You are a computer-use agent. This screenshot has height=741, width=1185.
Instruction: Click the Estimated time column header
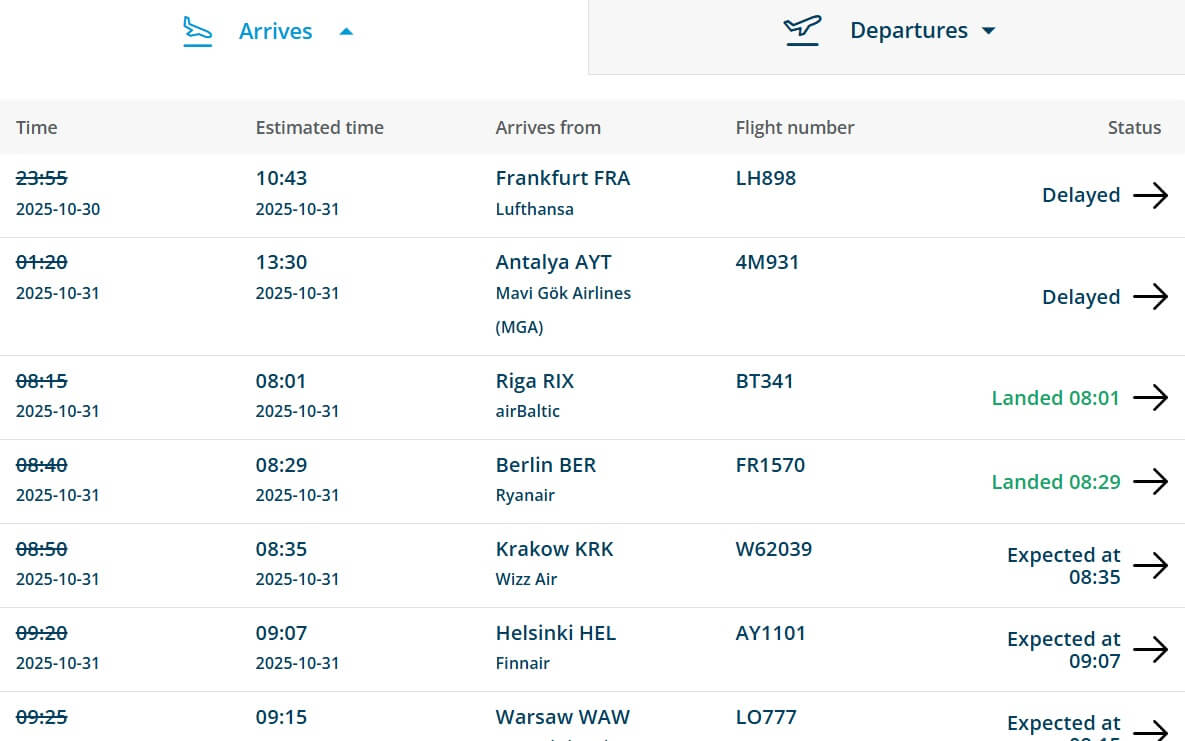click(319, 127)
